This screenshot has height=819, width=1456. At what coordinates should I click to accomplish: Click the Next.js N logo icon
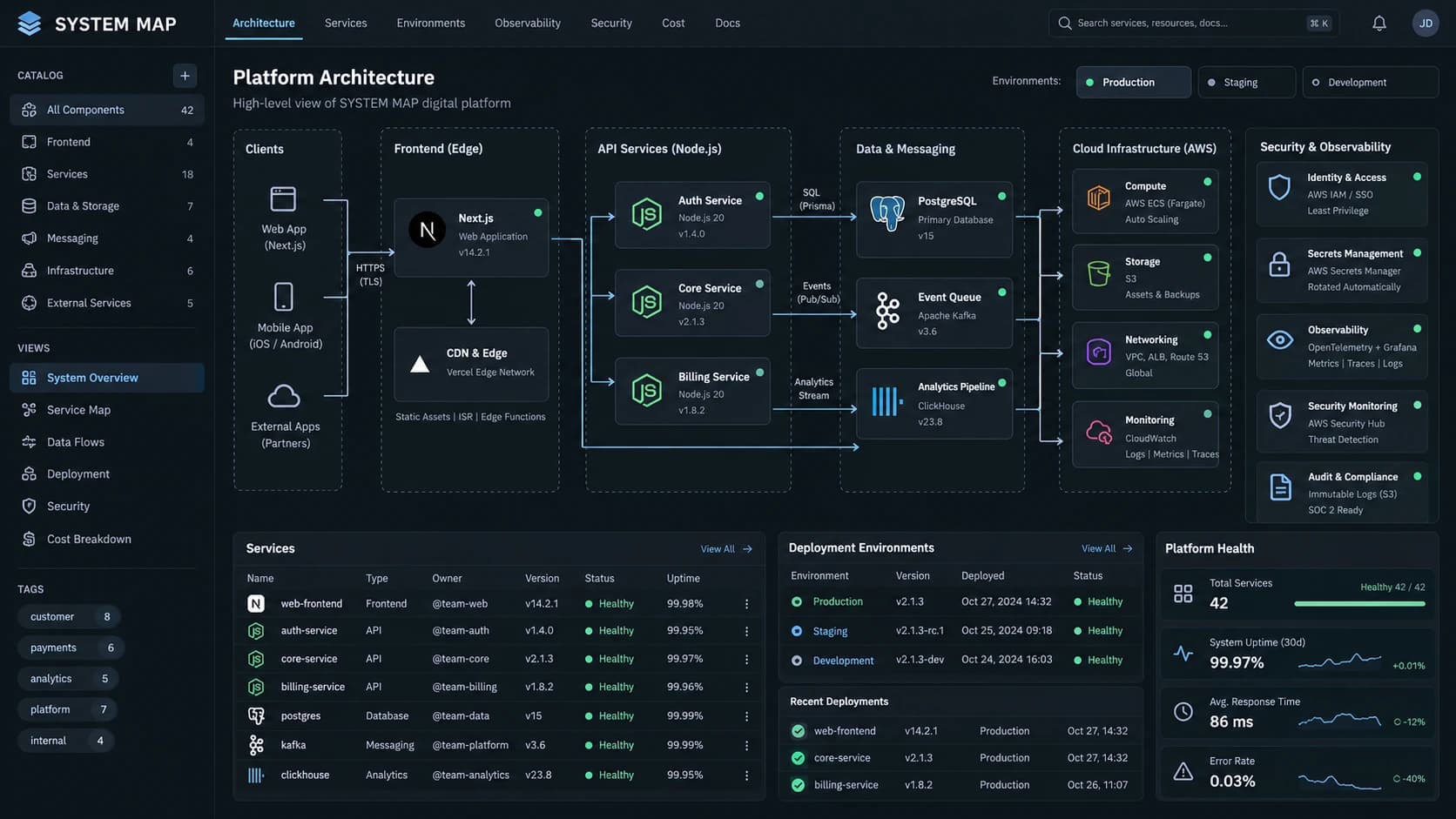click(x=428, y=230)
